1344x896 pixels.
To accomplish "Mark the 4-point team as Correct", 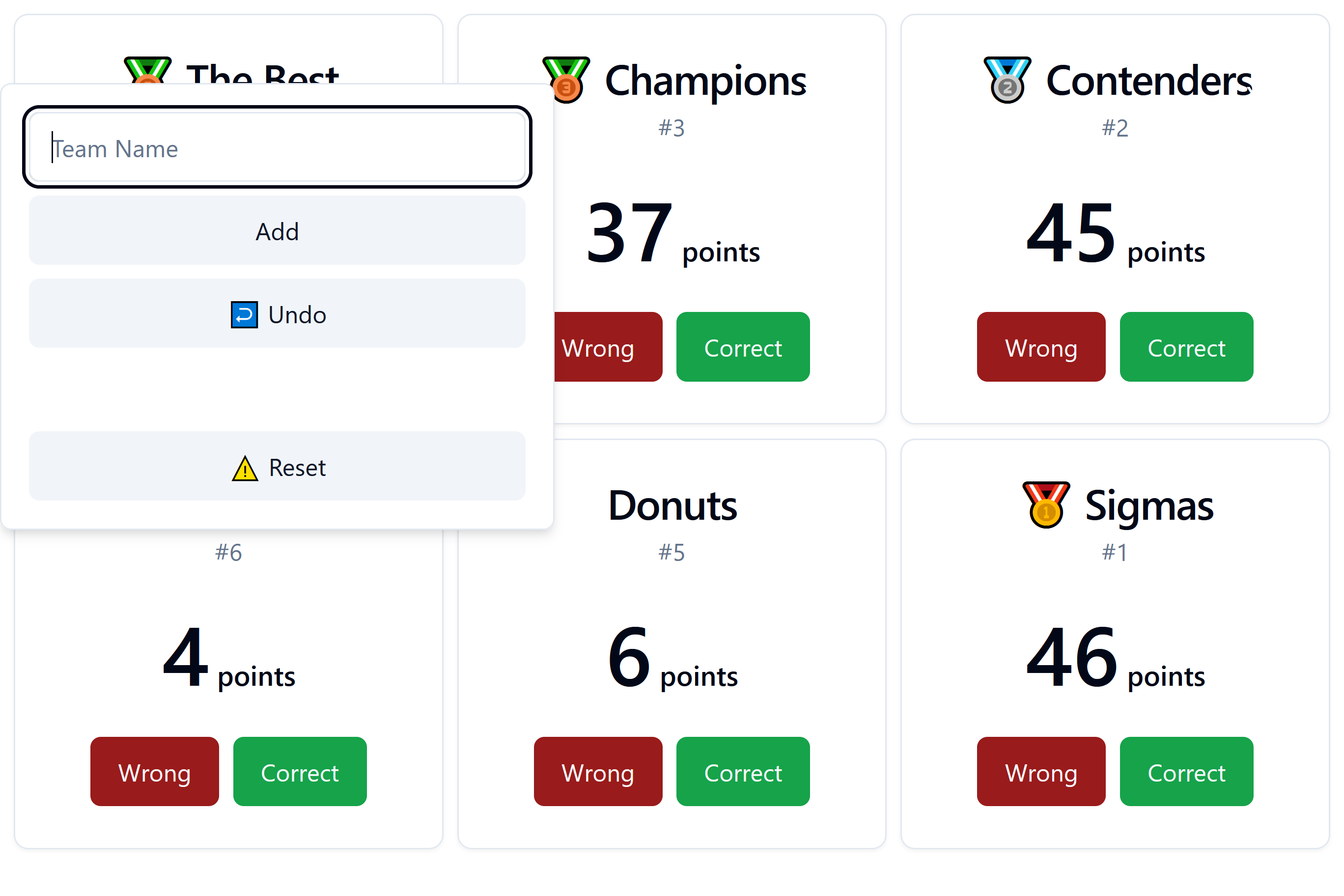I will tap(300, 772).
